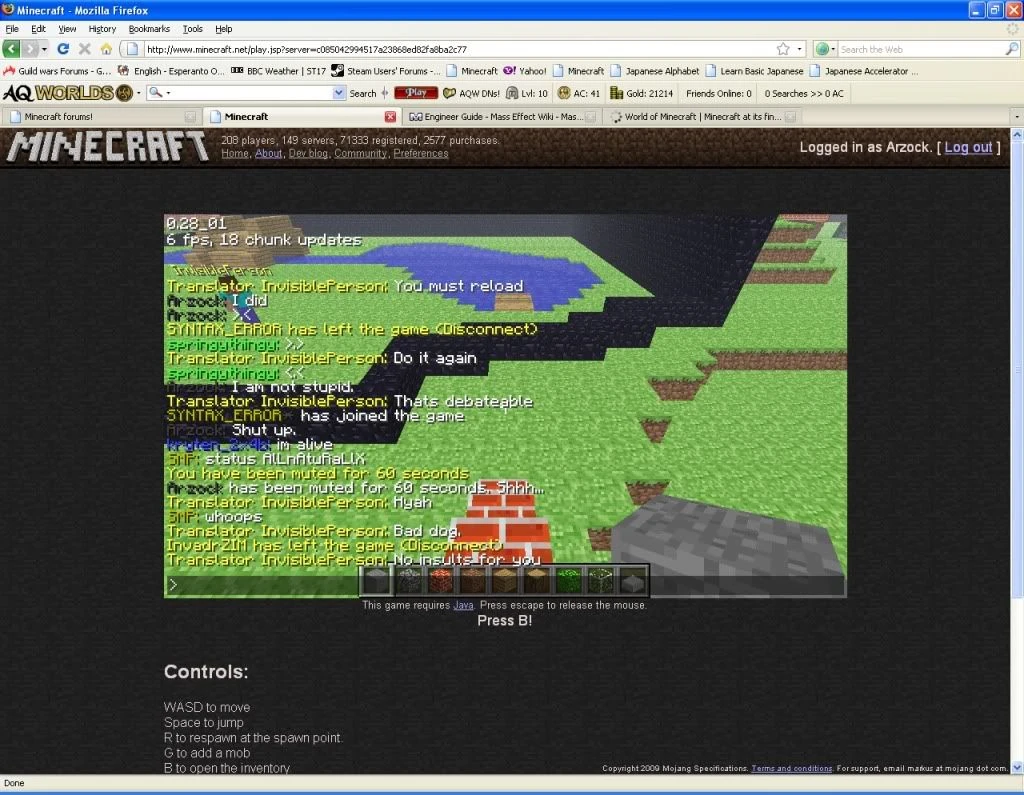Open the Yahoo! bookmark

point(524,71)
